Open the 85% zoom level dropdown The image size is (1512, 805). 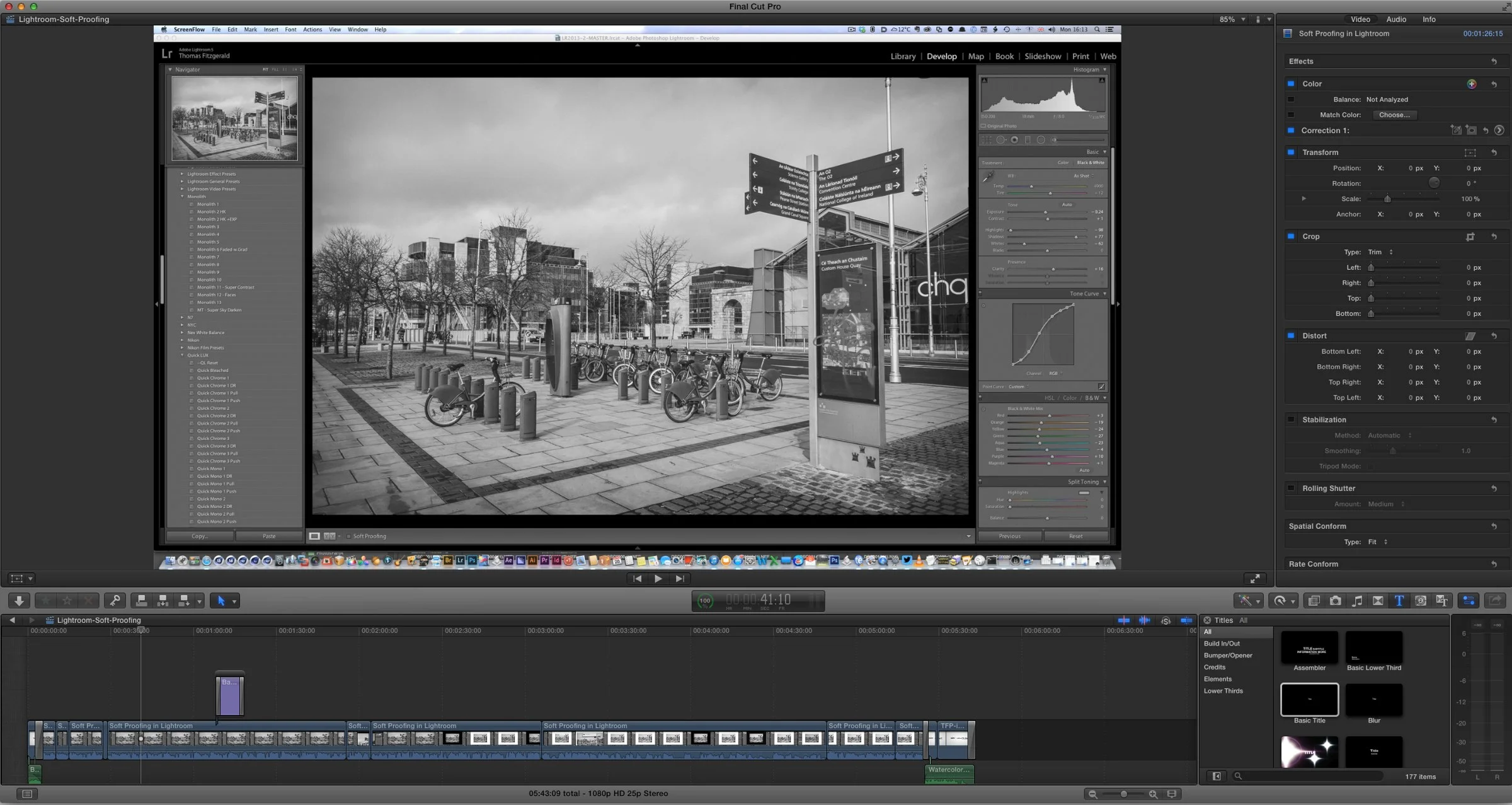[x=1232, y=19]
